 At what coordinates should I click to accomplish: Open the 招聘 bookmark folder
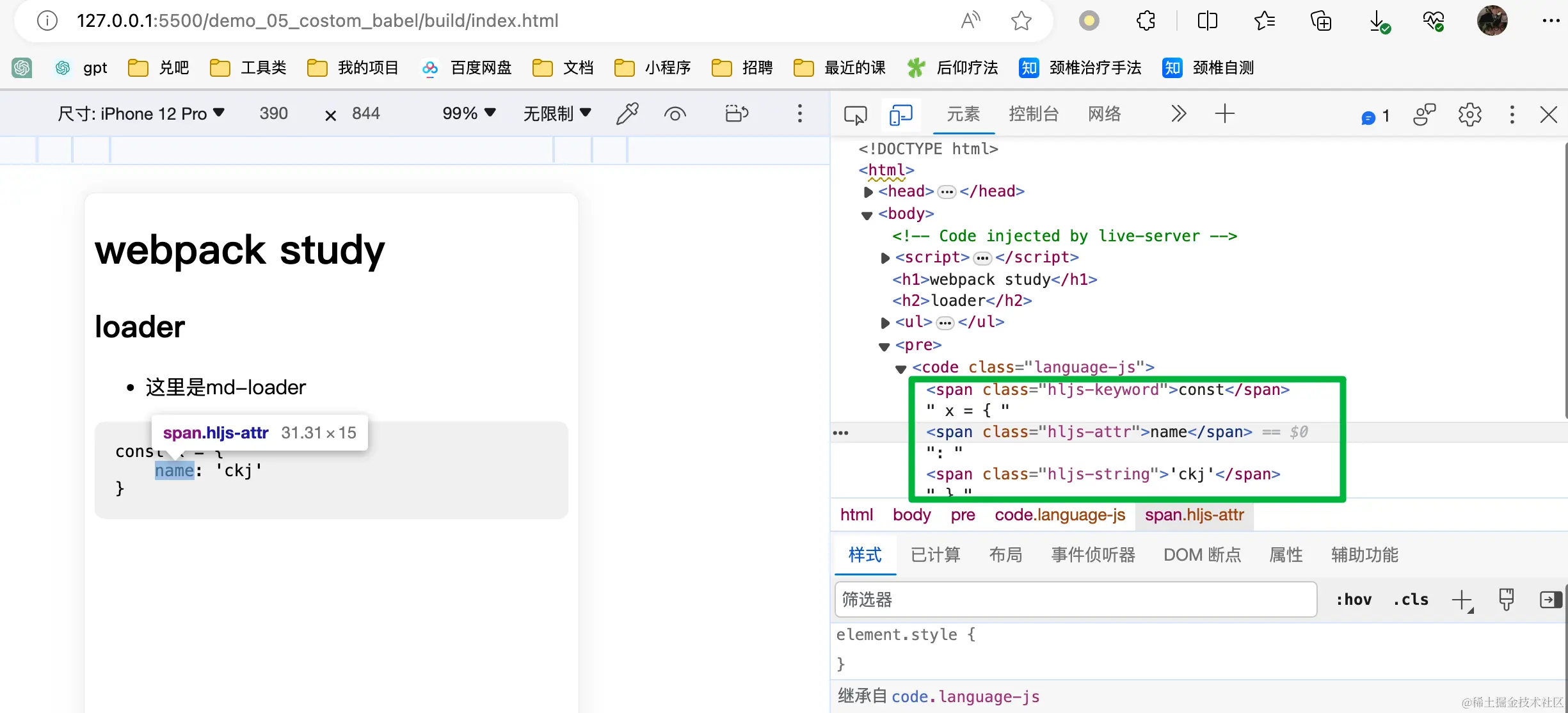click(x=742, y=67)
